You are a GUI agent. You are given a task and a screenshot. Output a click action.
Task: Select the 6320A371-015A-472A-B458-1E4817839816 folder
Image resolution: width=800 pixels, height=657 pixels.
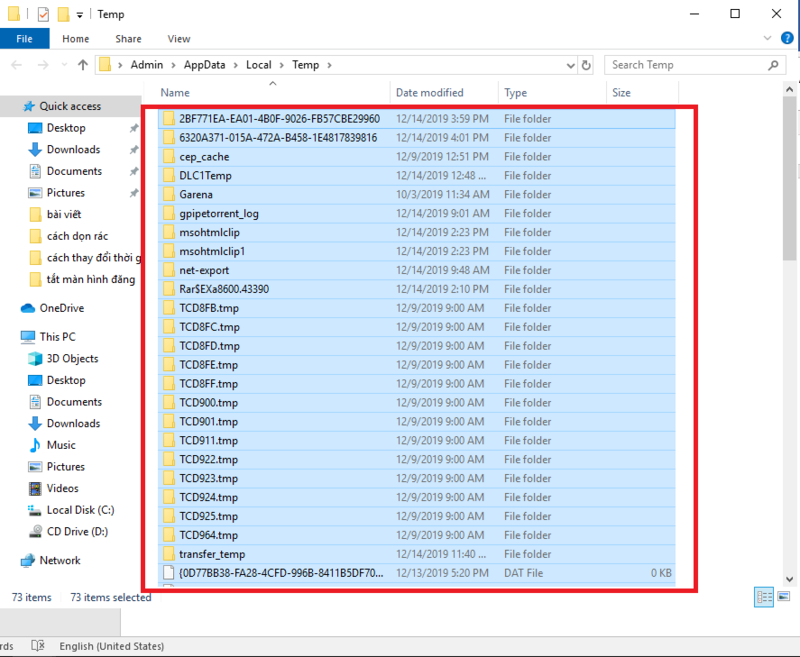point(417,138)
